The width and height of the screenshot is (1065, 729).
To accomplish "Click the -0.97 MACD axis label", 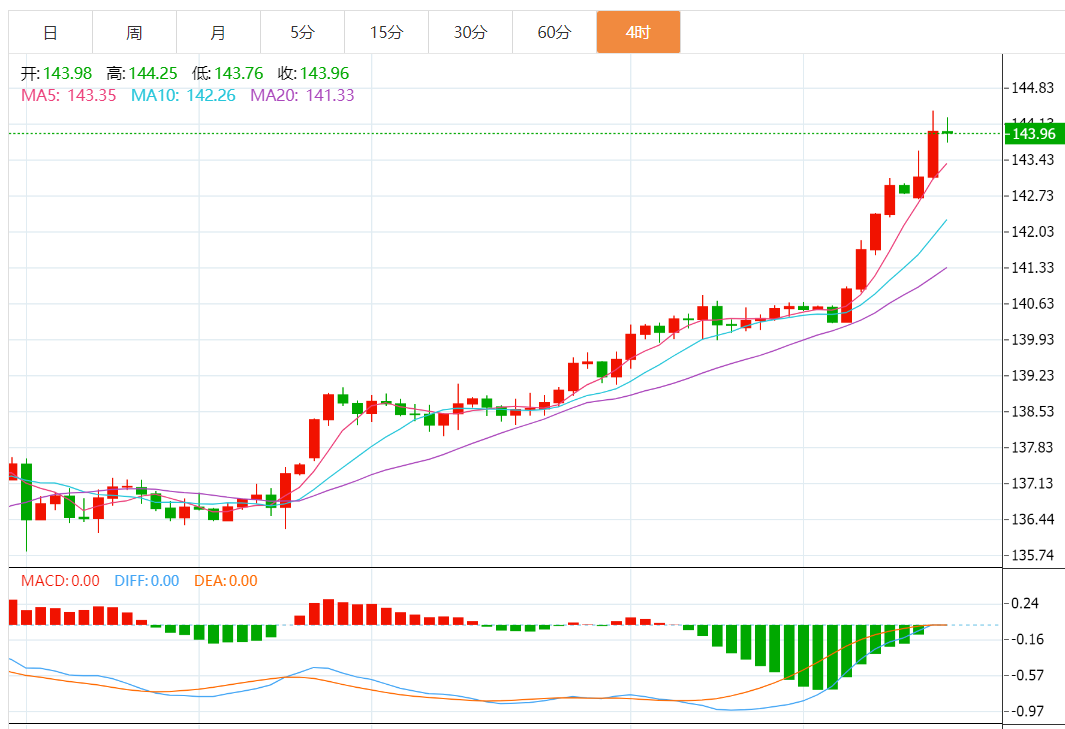I will tap(1027, 711).
